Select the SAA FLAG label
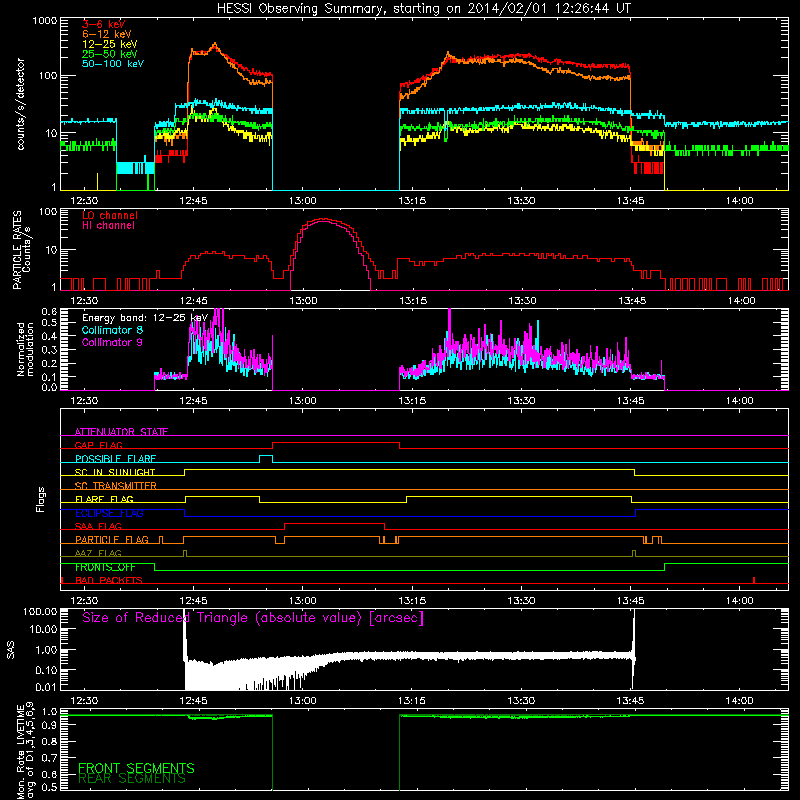Screen dimensions: 800x800 [x=98, y=526]
